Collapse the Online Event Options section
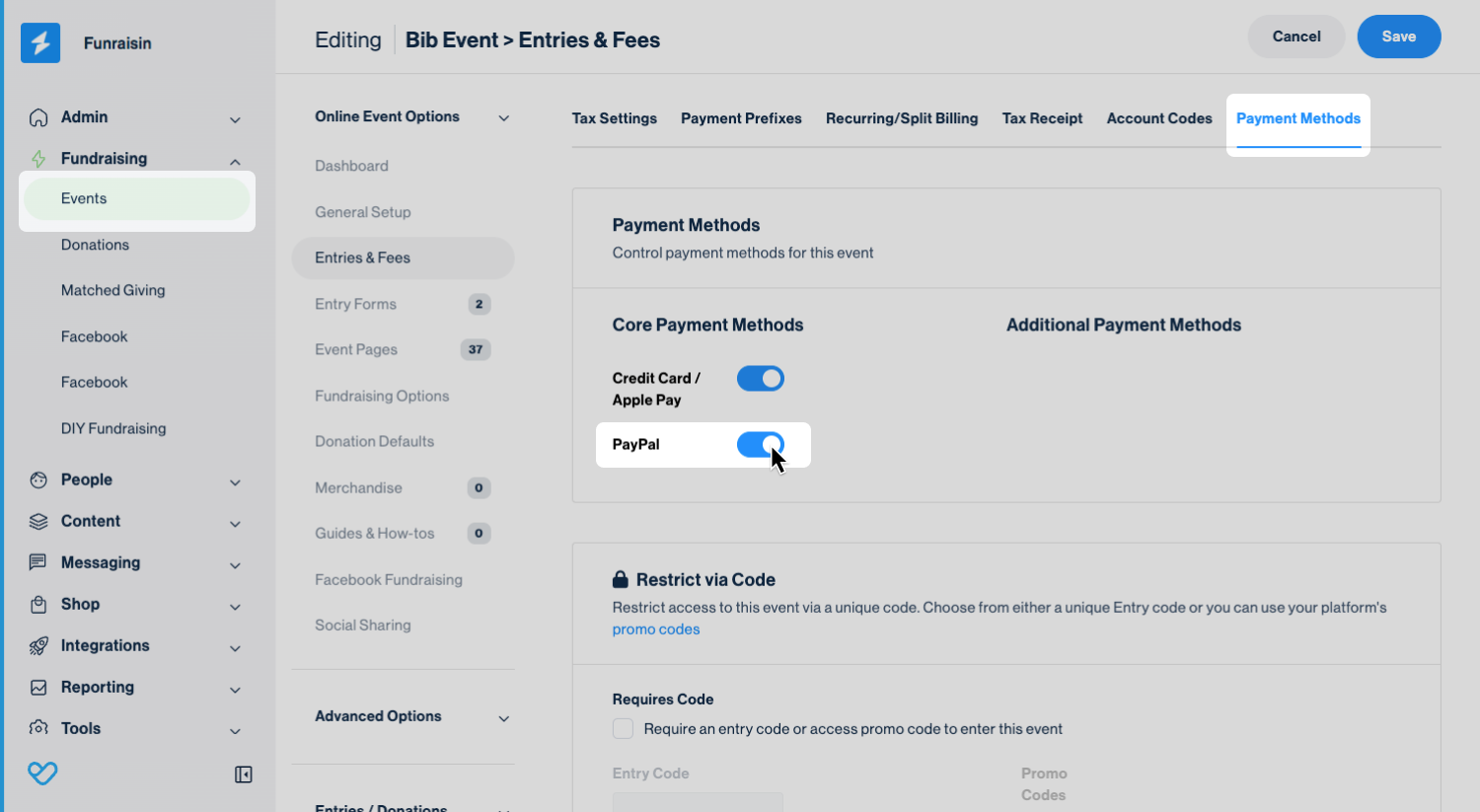Screen dimensions: 1480x812 (x=504, y=118)
